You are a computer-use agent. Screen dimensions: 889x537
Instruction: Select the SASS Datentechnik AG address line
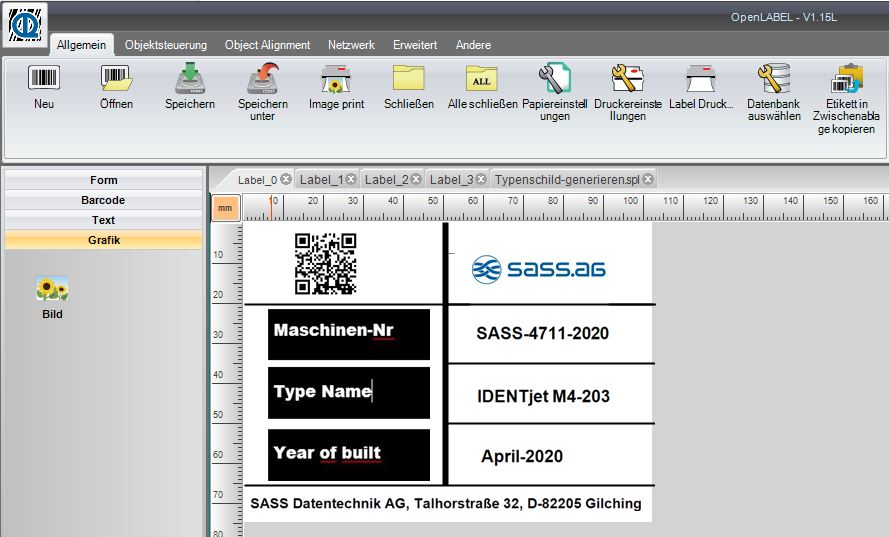pos(446,504)
